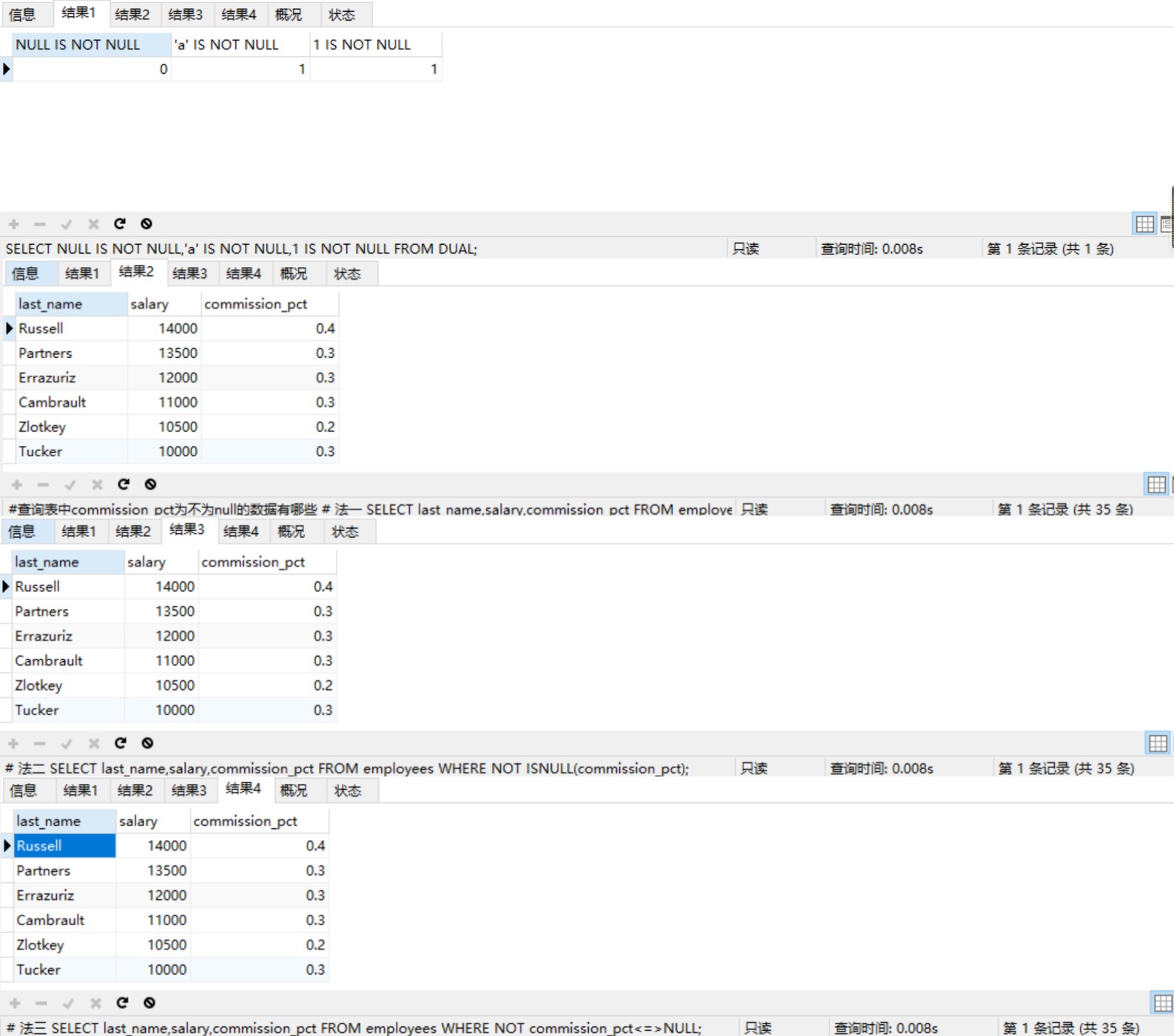
Task: Click apply checkmark icon above '#查询表中commission_pct' line
Action: click(70, 484)
